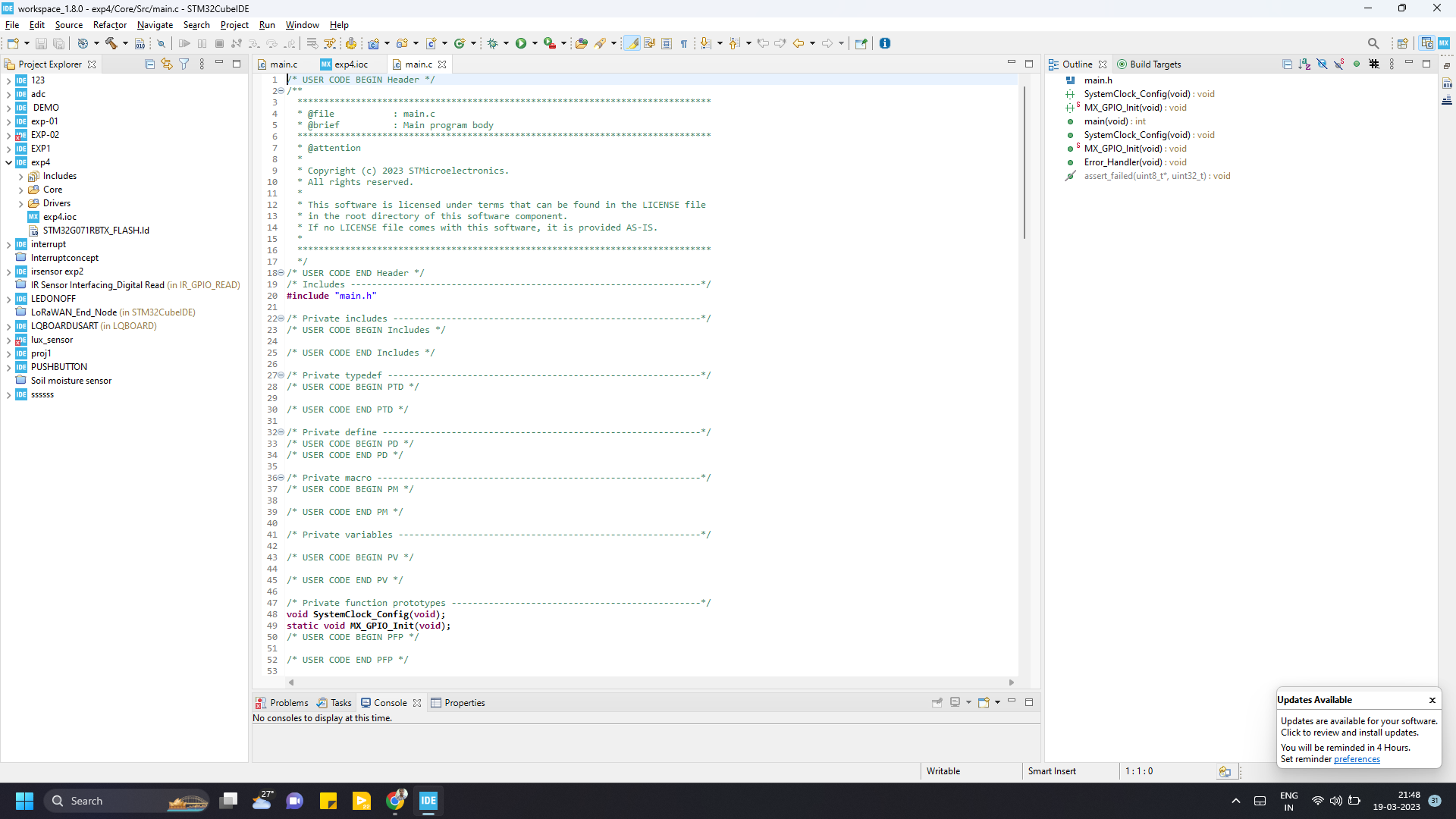1456x819 pixels.
Task: Collapse All entries in the Outline view
Action: pyautogui.click(x=1288, y=64)
